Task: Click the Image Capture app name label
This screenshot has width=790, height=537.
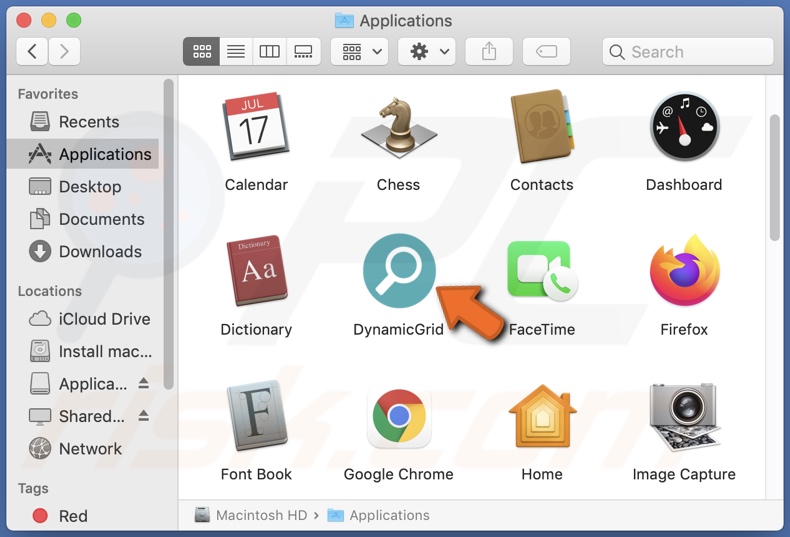Action: [684, 474]
